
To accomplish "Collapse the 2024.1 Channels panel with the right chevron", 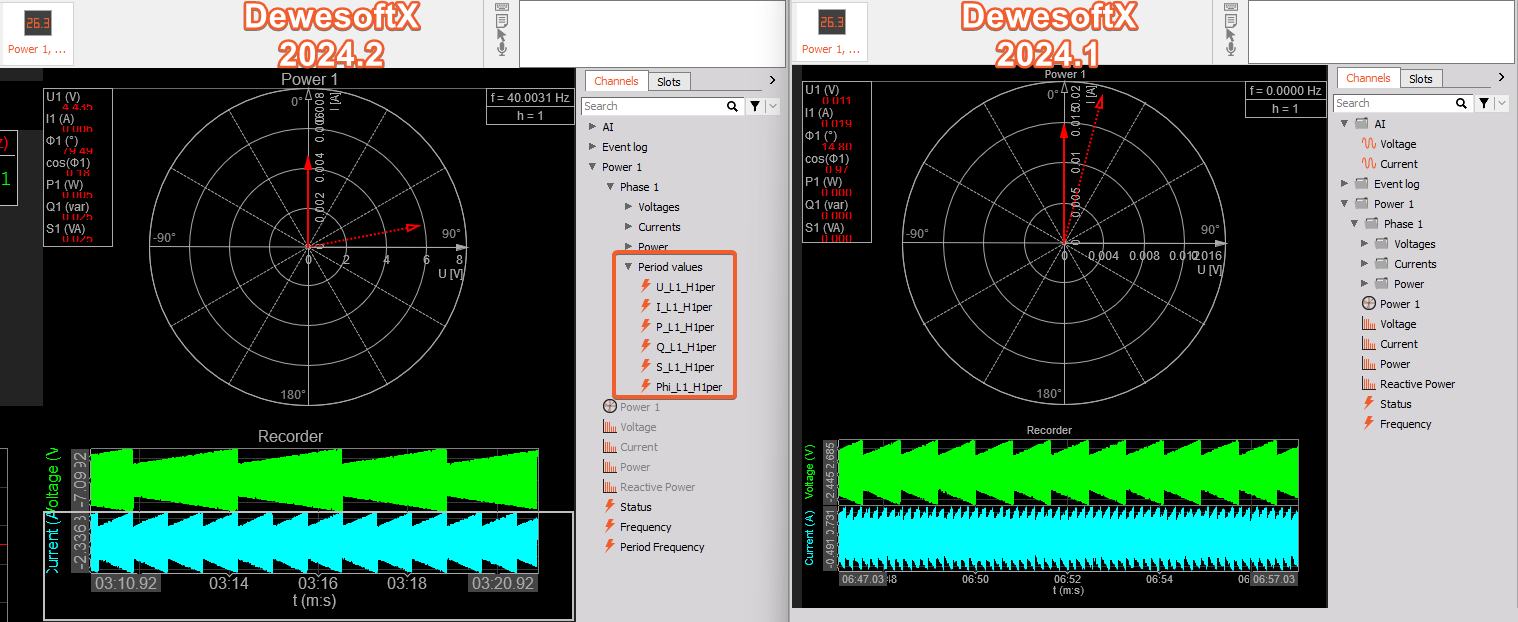I will coord(1501,77).
